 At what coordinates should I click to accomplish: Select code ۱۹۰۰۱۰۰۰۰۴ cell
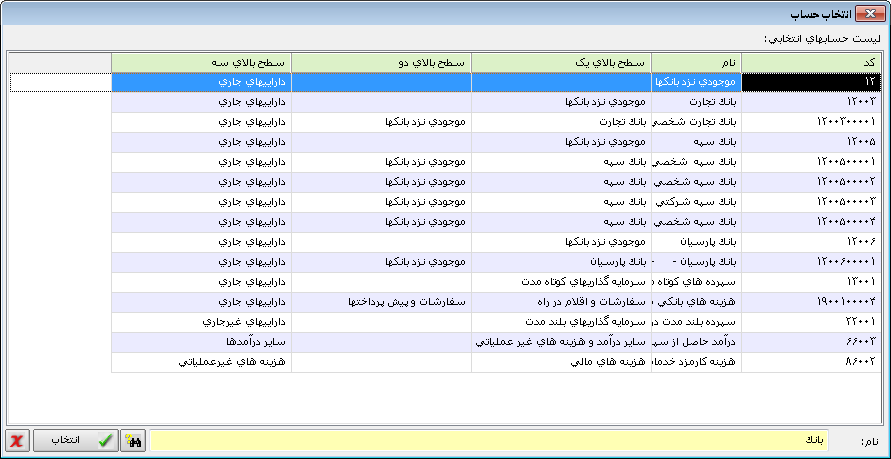pos(811,302)
